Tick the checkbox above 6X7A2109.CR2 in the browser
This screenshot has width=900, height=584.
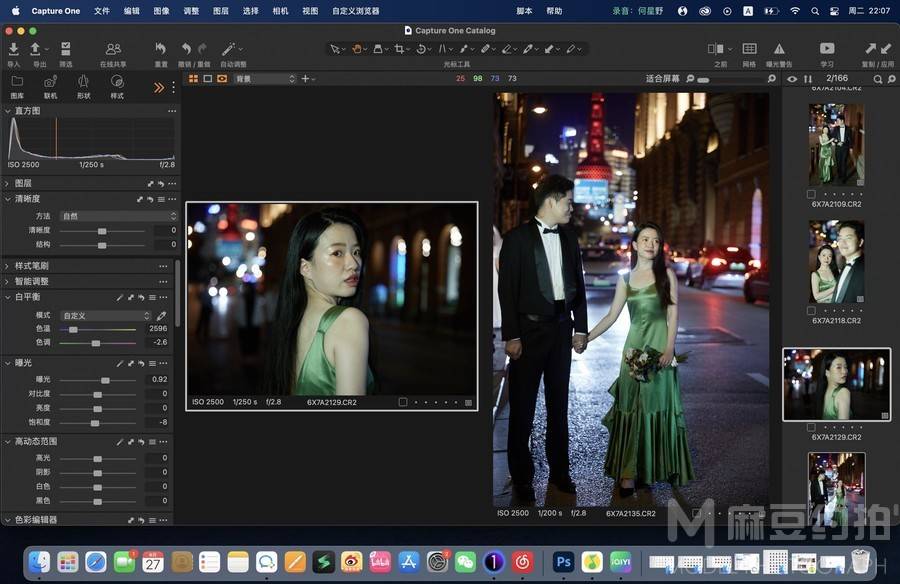click(x=811, y=195)
